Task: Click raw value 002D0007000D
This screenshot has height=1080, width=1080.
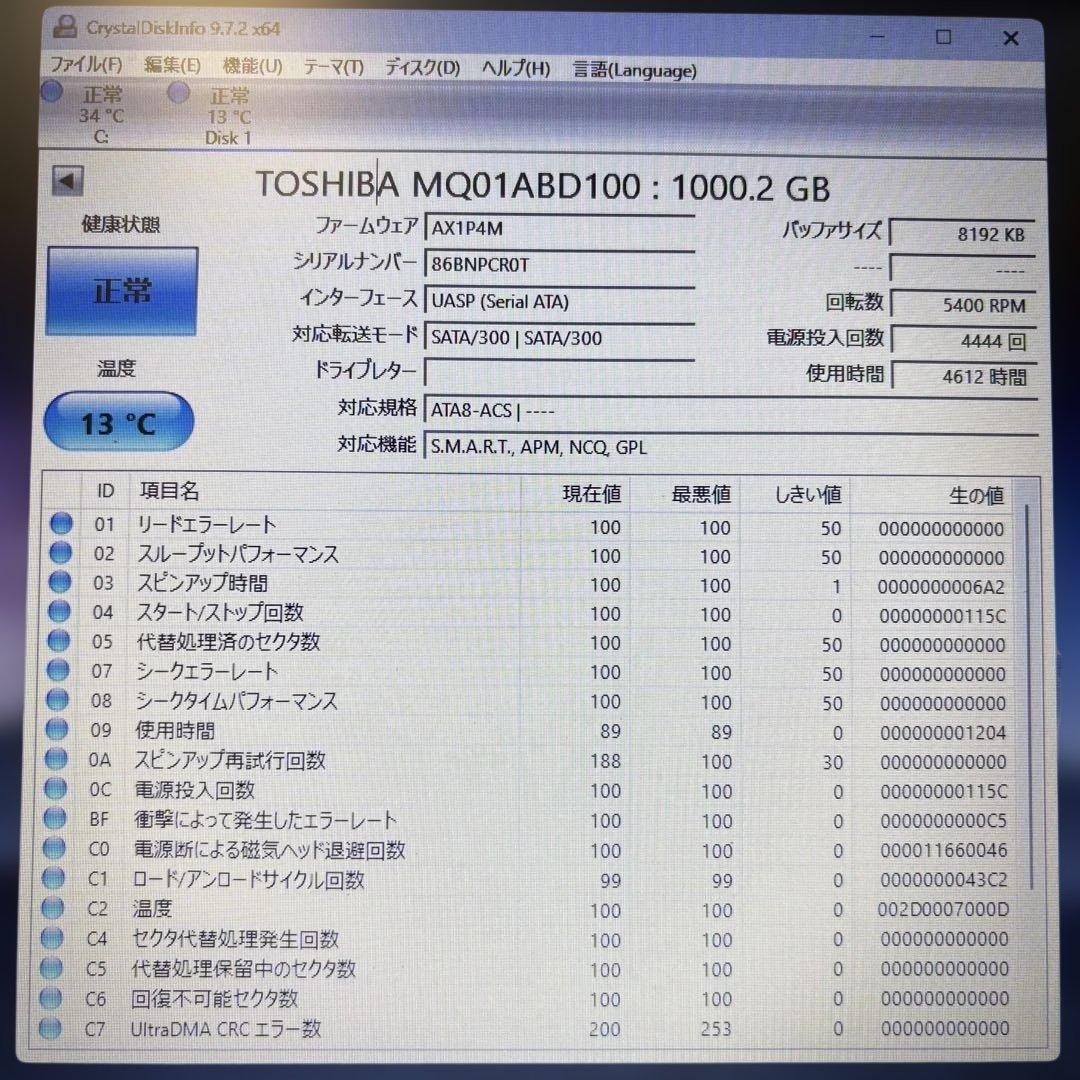Action: coord(944,910)
